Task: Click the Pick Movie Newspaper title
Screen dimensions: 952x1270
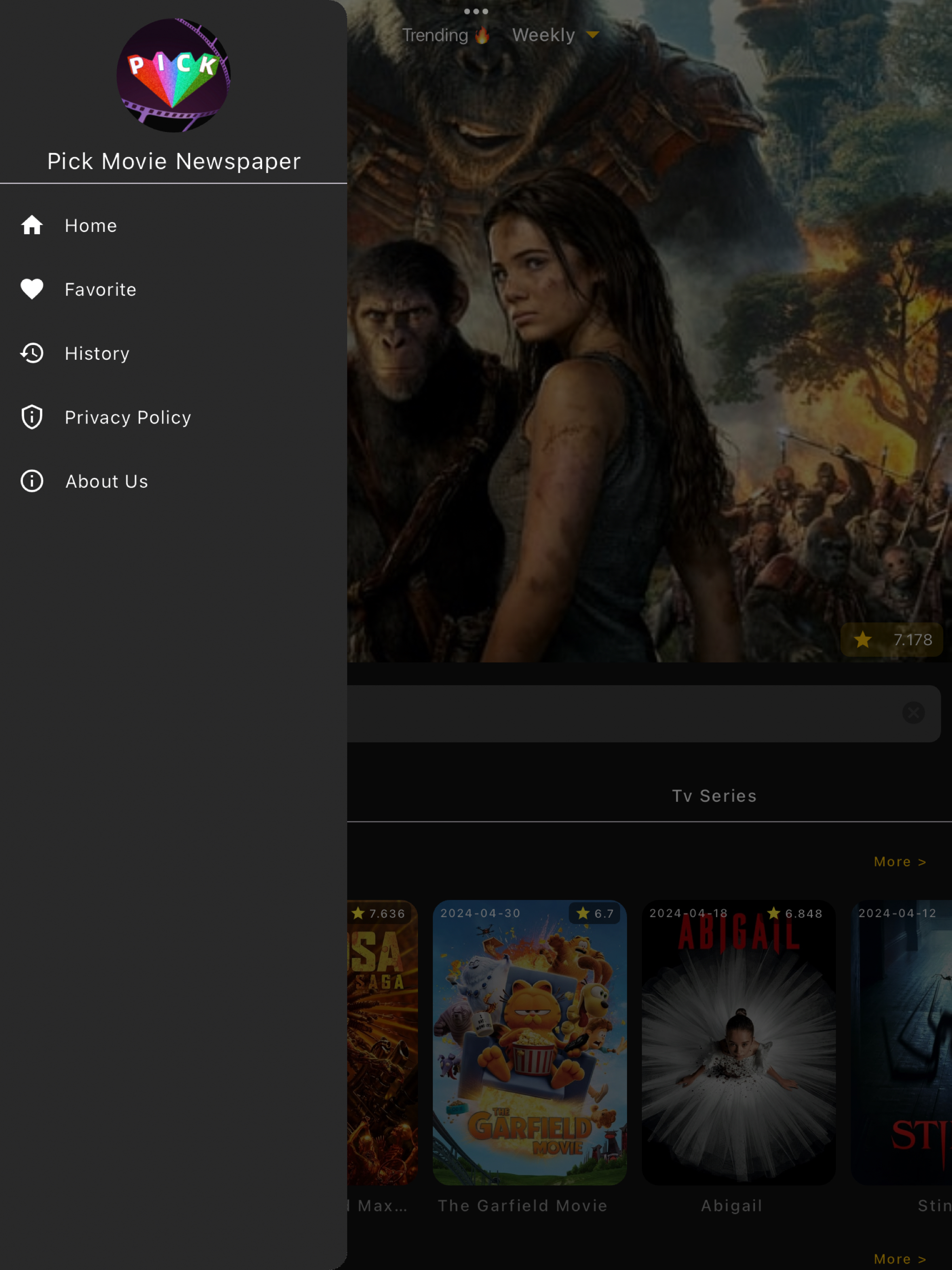Action: [174, 161]
